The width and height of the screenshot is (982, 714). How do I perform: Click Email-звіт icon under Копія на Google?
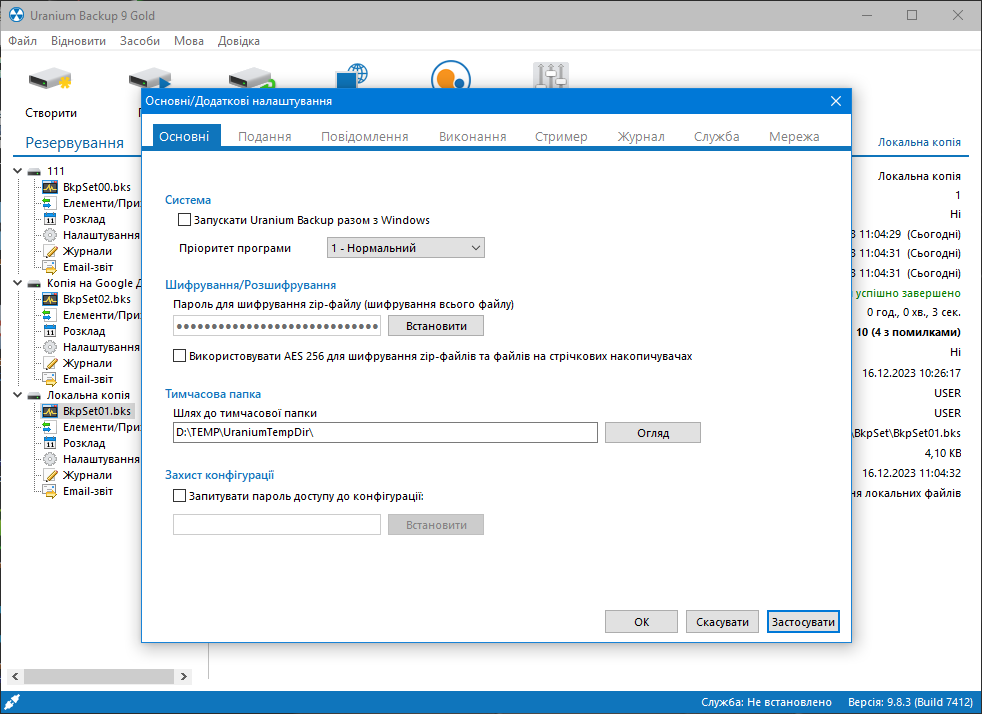click(x=50, y=379)
